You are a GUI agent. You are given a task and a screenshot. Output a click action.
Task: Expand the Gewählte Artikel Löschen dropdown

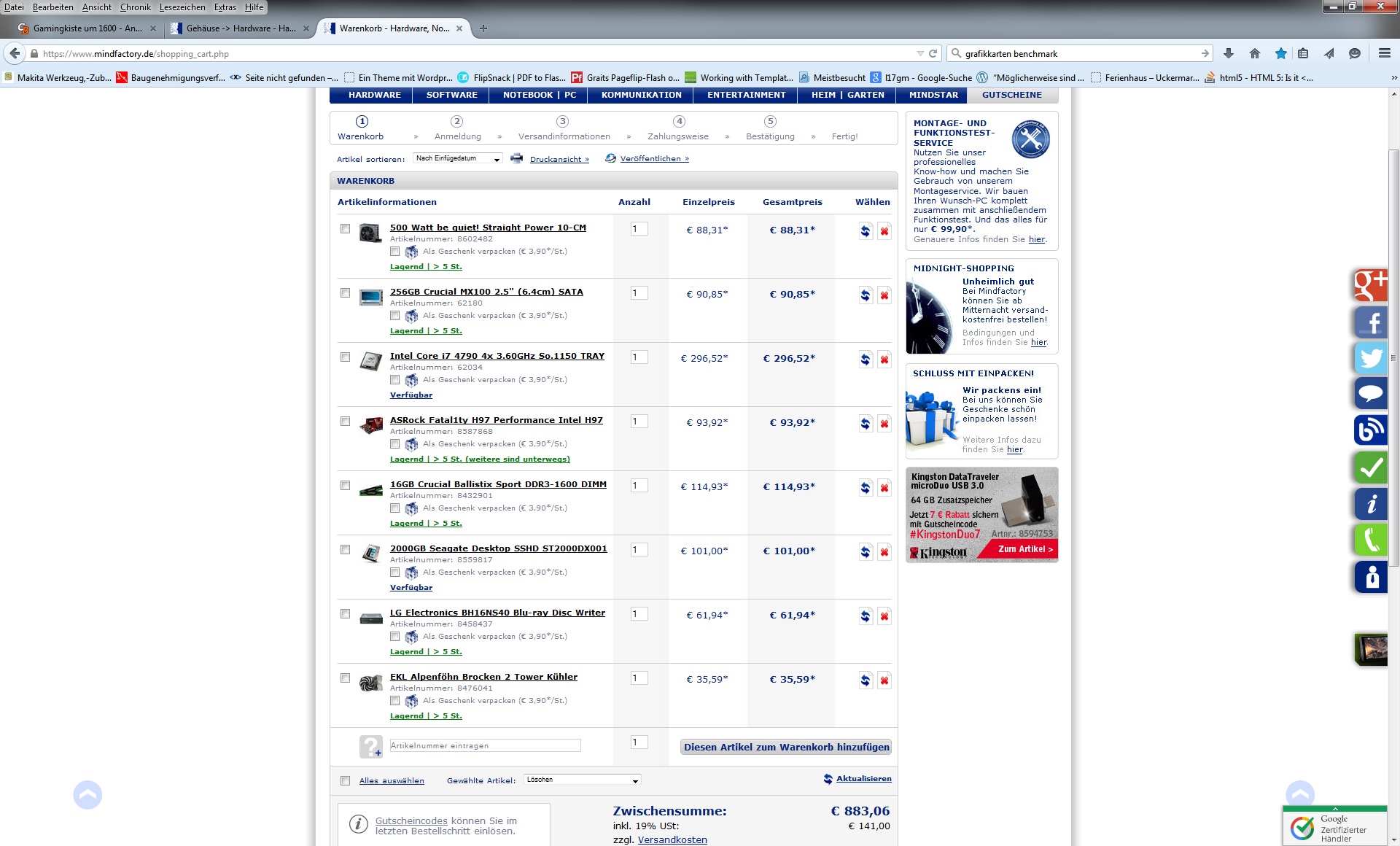582,780
